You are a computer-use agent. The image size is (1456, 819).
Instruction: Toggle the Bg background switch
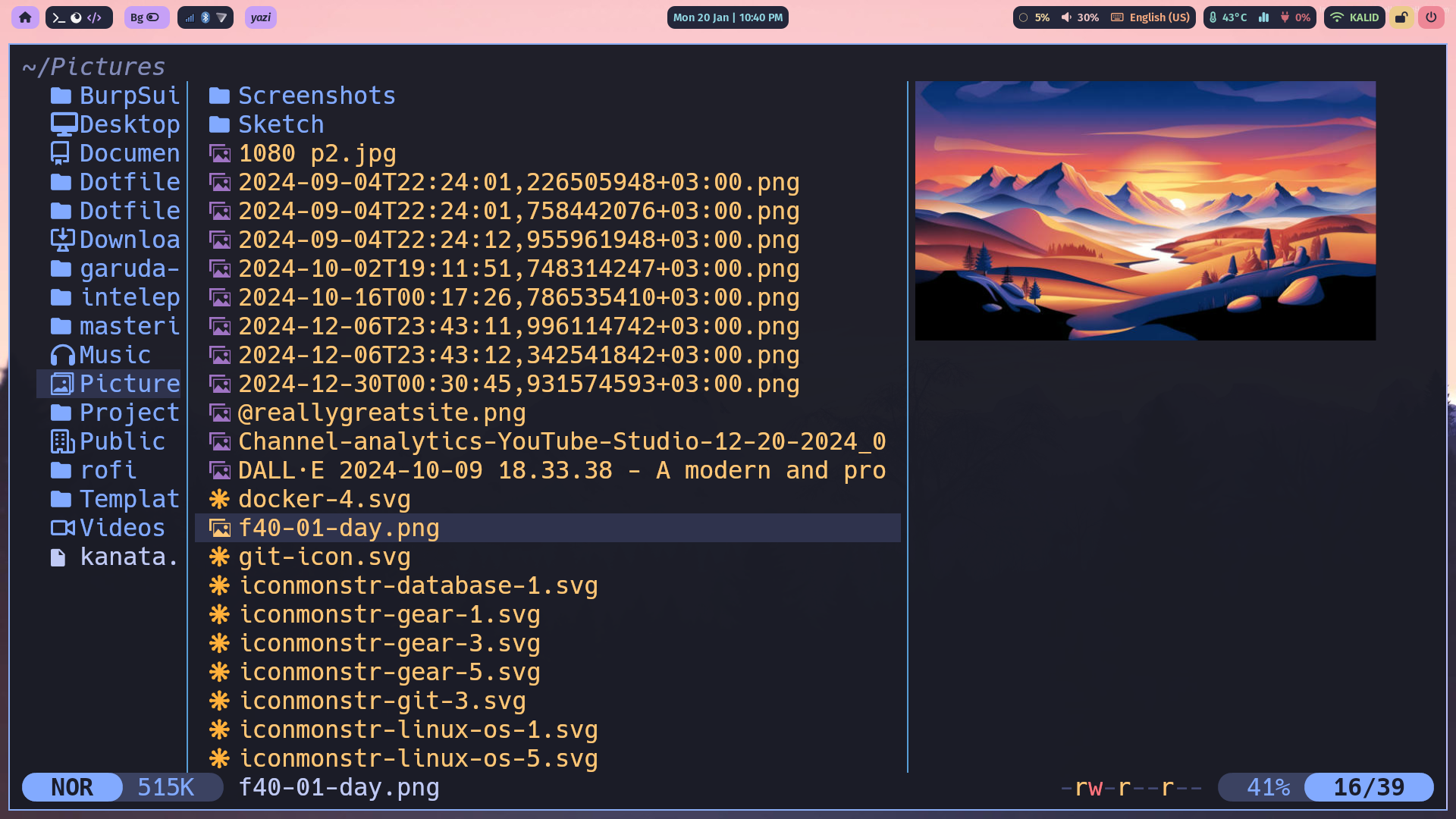(146, 17)
